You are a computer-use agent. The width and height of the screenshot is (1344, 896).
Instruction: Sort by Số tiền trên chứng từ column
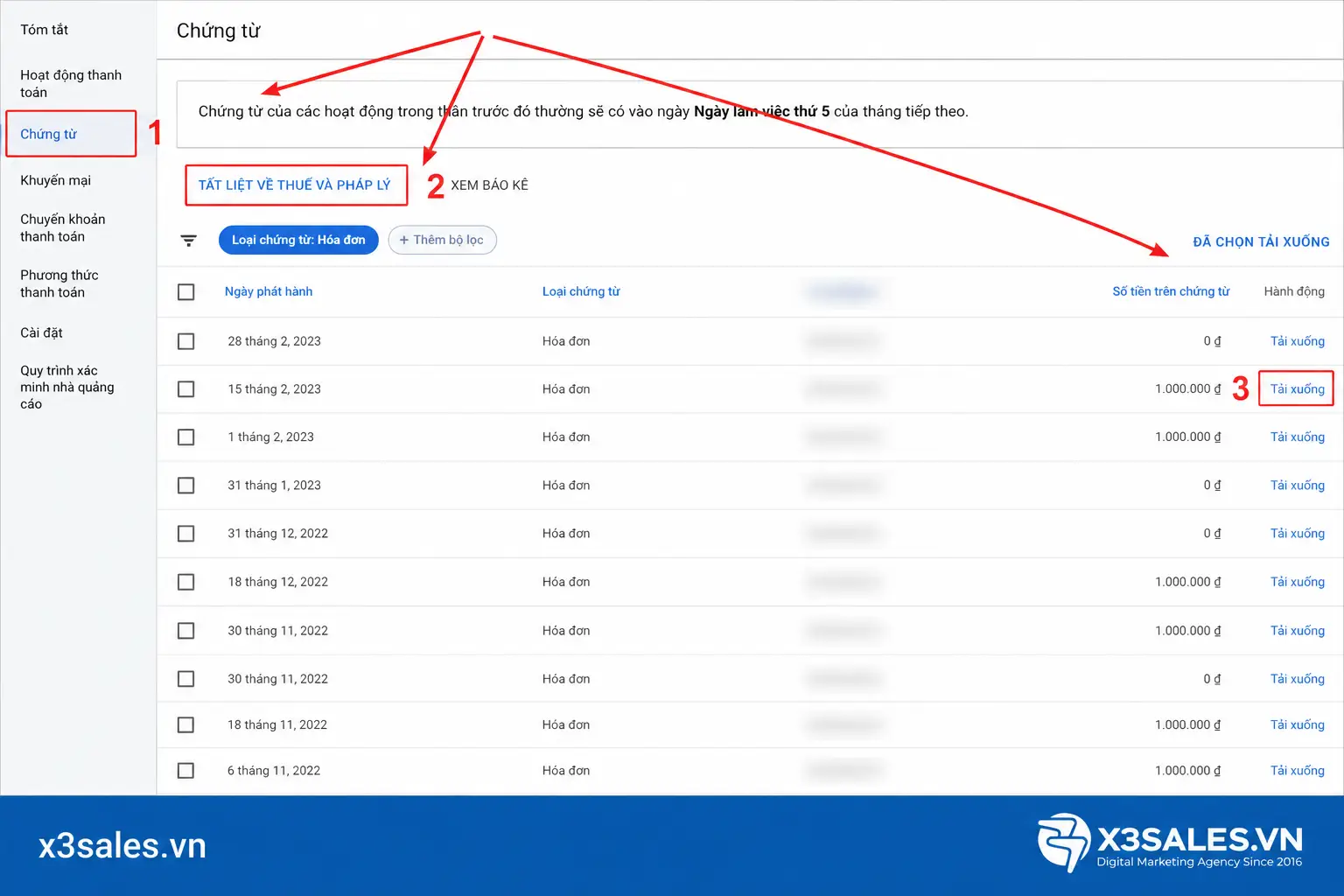click(x=1171, y=291)
